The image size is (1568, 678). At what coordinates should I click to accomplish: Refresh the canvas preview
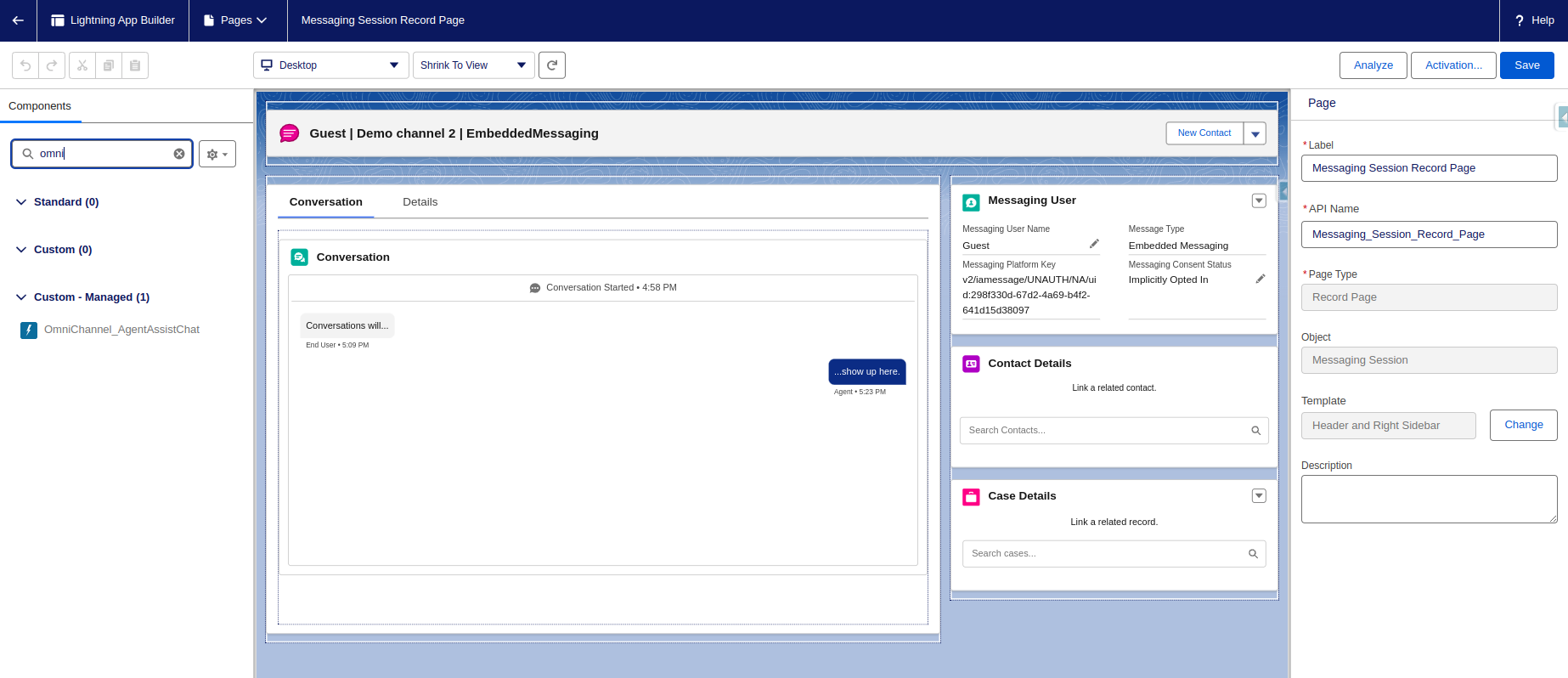point(552,65)
